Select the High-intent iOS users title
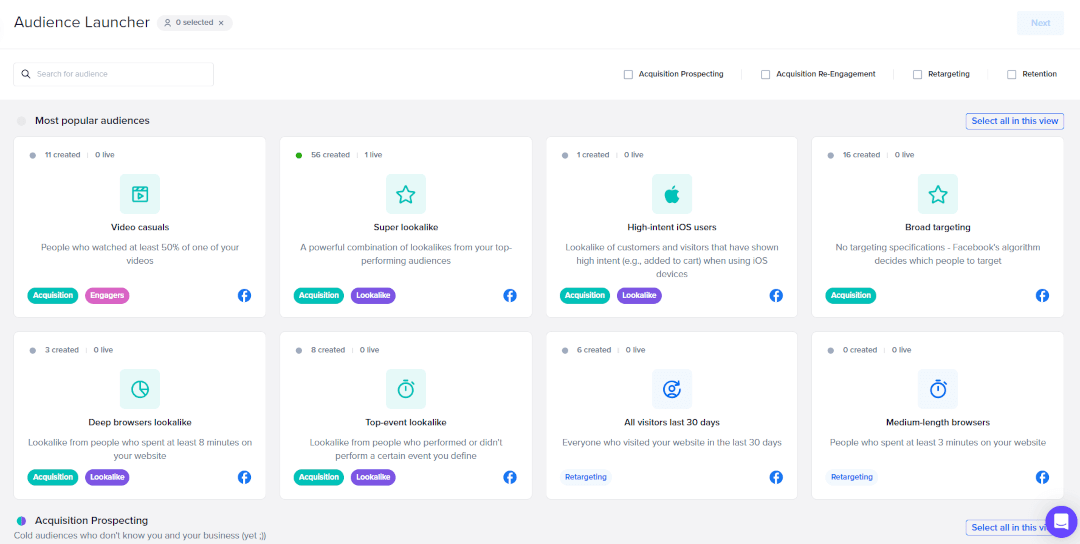1080x544 pixels. pyautogui.click(x=672, y=227)
